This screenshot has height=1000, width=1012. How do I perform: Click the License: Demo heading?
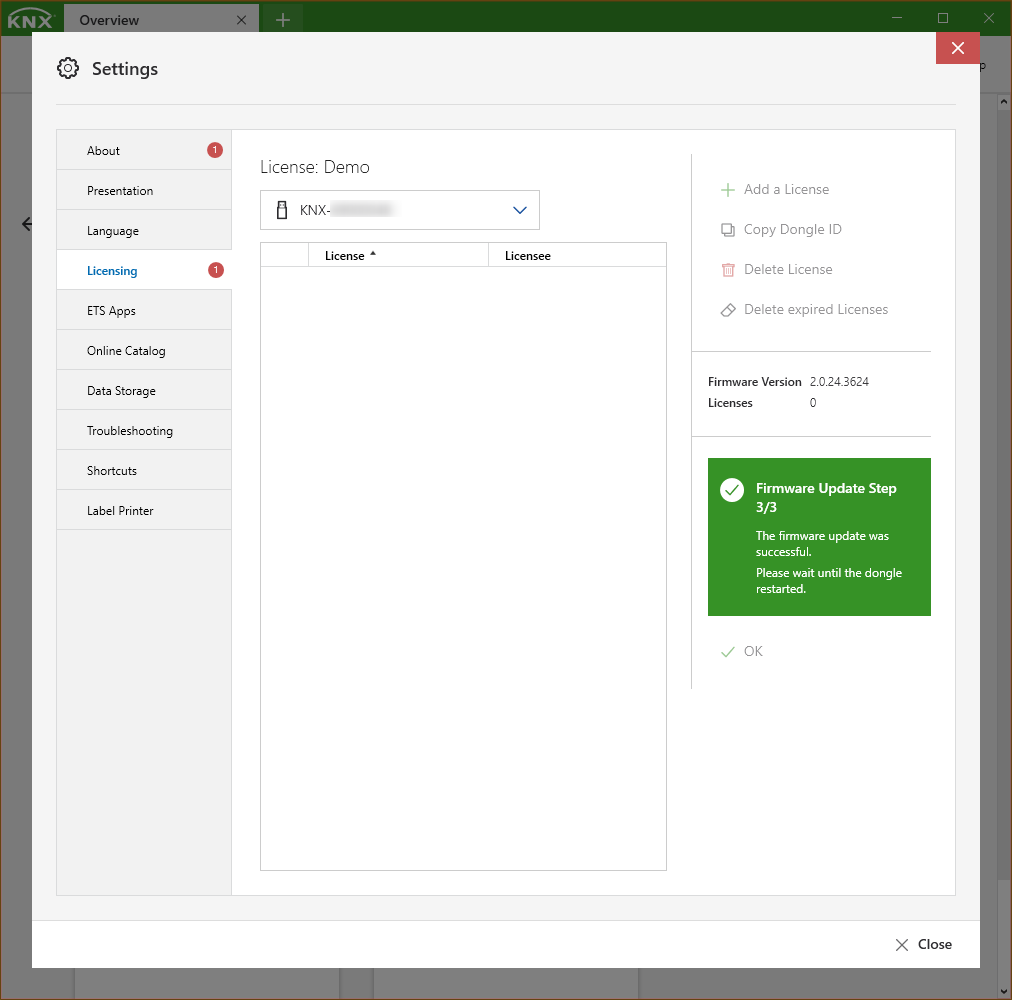point(315,167)
